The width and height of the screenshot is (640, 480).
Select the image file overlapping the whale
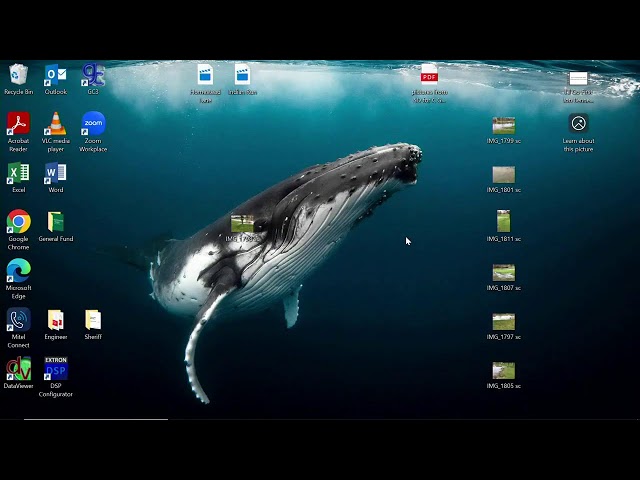point(242,224)
